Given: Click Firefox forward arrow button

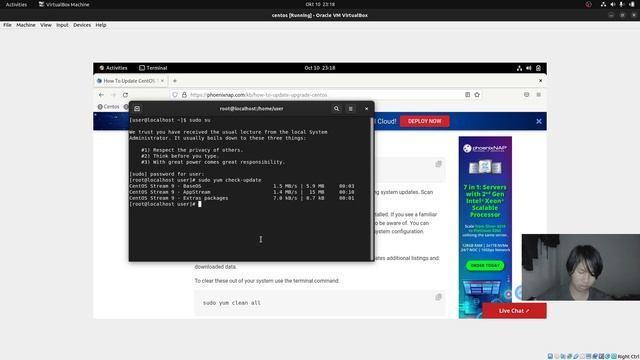Looking at the screenshot, I should pos(113,95).
